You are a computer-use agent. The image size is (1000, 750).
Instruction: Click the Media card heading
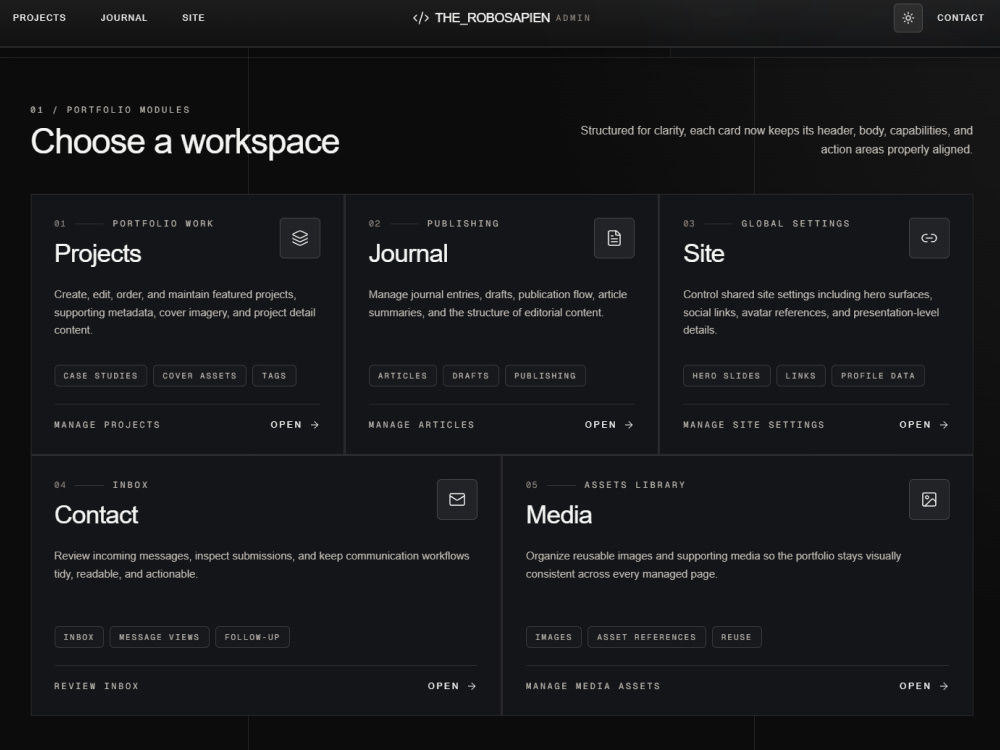(559, 515)
